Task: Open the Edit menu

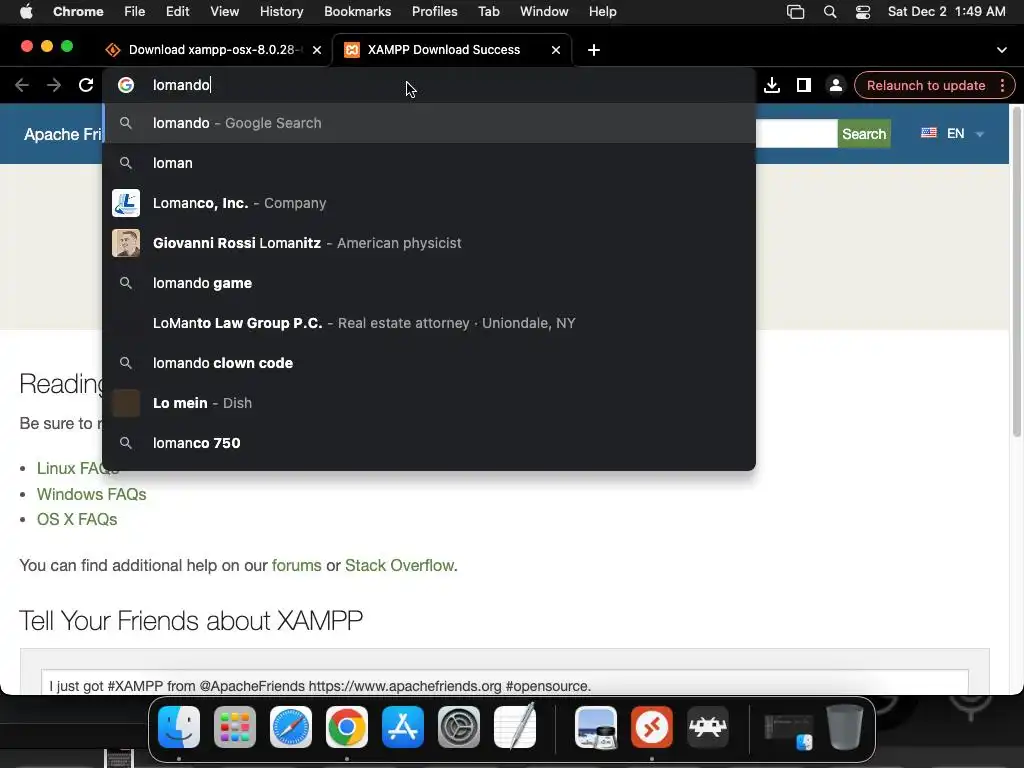Action: (177, 12)
